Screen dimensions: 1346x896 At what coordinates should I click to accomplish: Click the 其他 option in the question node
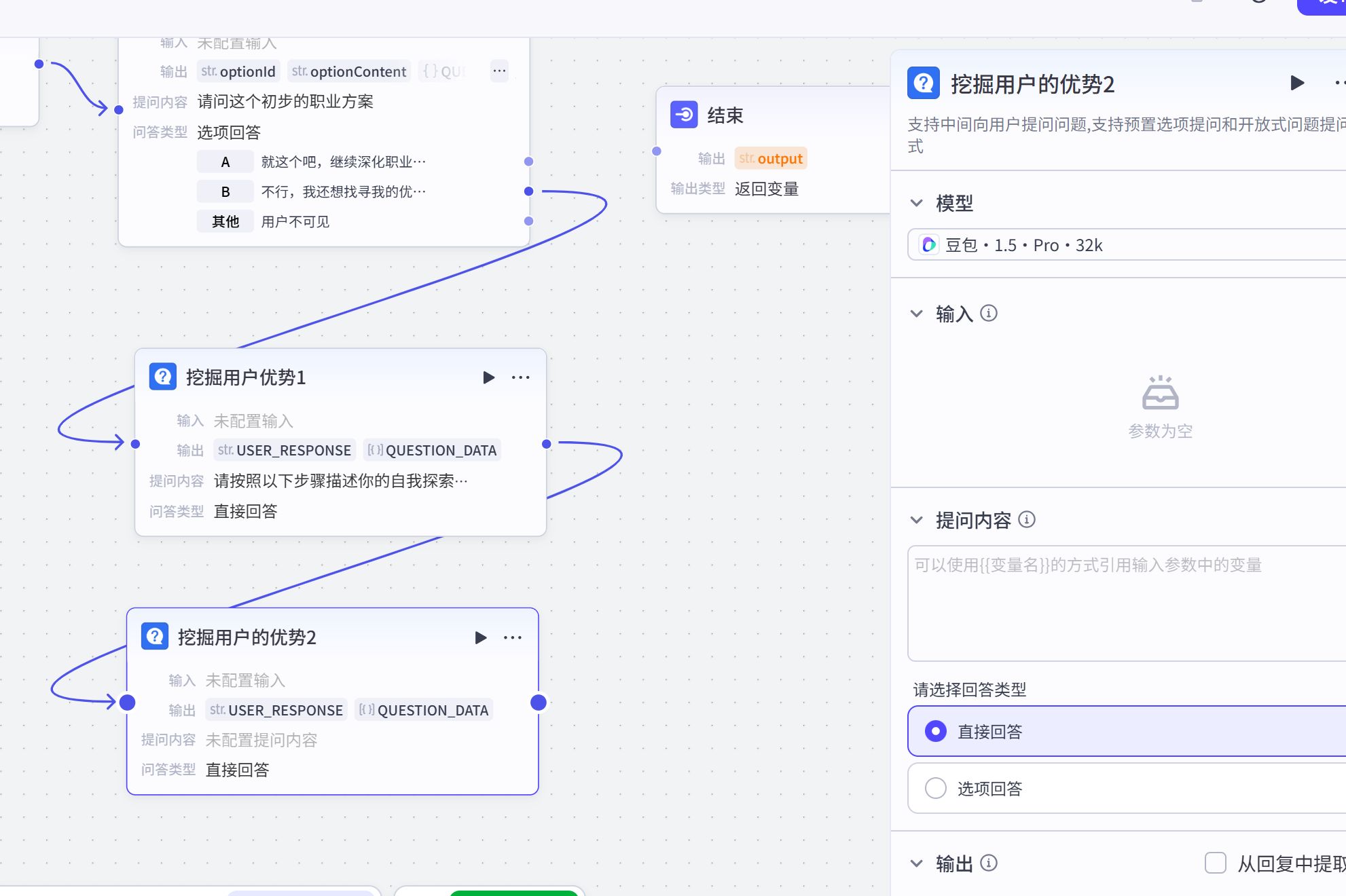(x=225, y=221)
